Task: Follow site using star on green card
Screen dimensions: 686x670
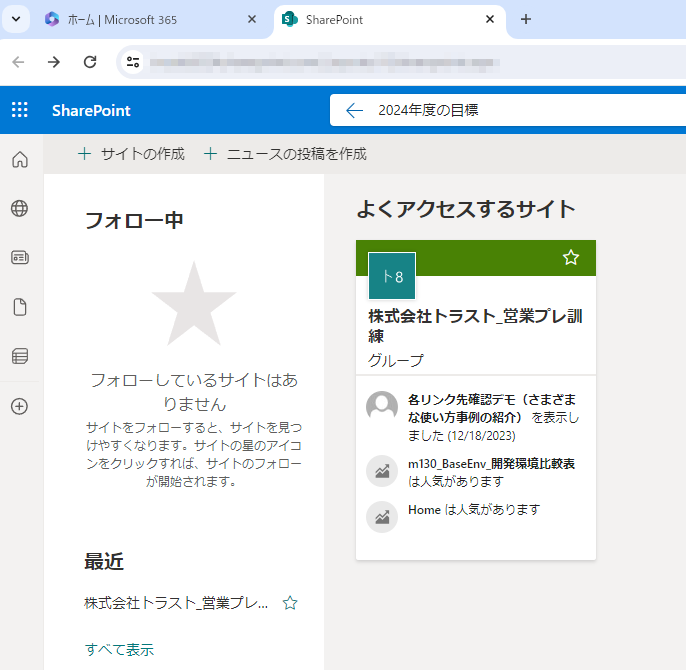Action: 571,258
